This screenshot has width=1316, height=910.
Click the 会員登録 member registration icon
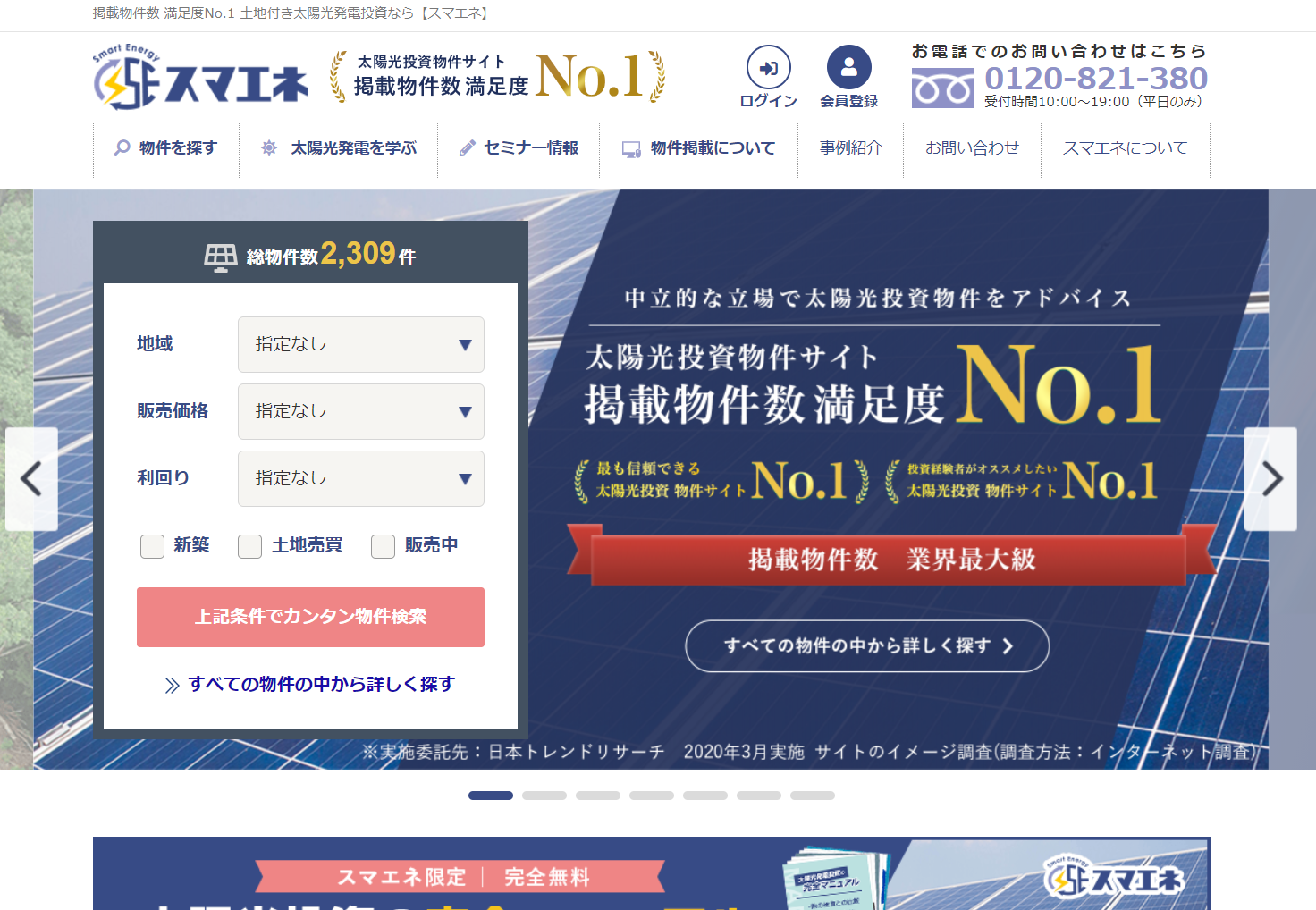(x=848, y=68)
